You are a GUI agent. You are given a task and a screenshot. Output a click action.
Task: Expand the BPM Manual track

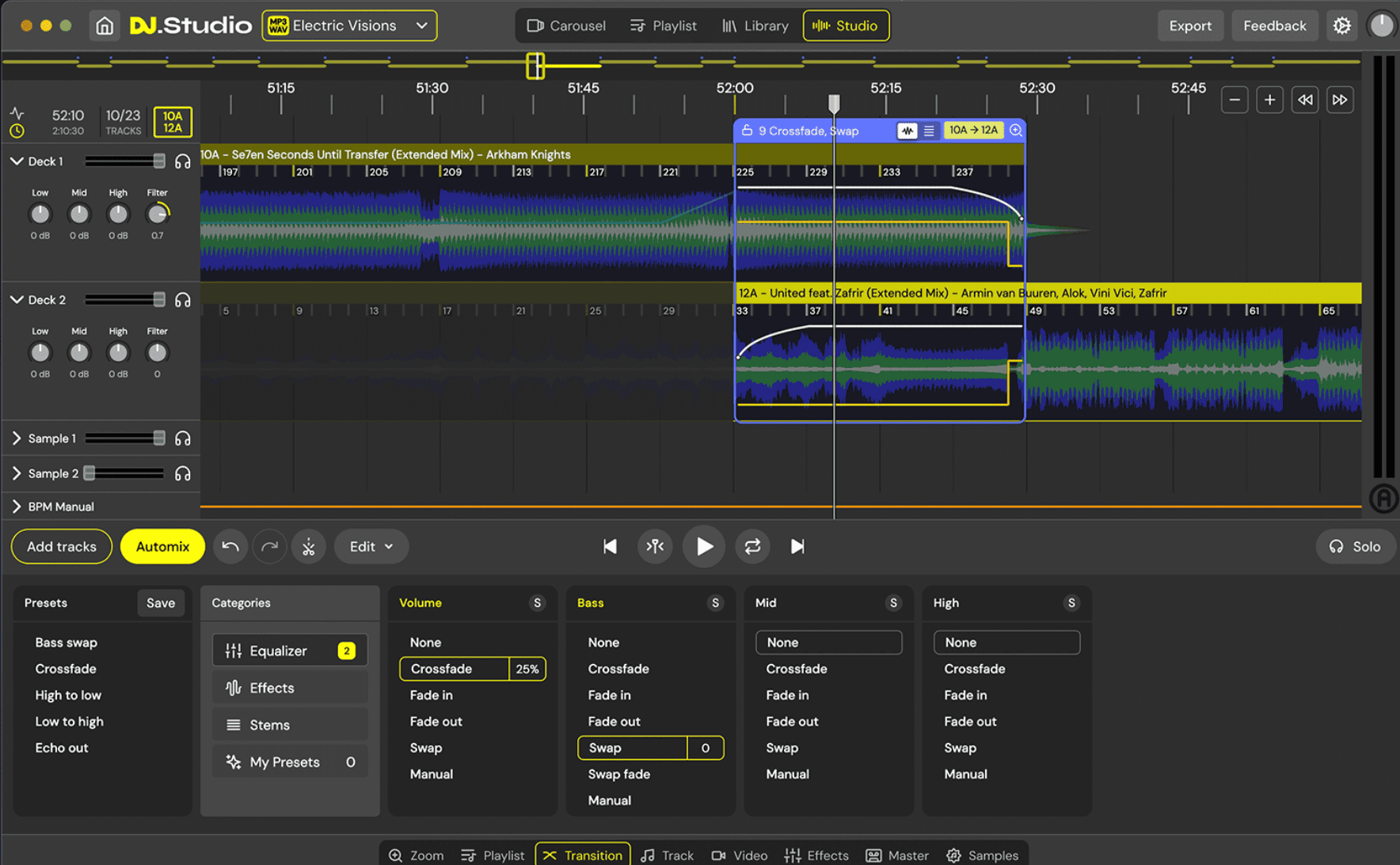[x=17, y=506]
